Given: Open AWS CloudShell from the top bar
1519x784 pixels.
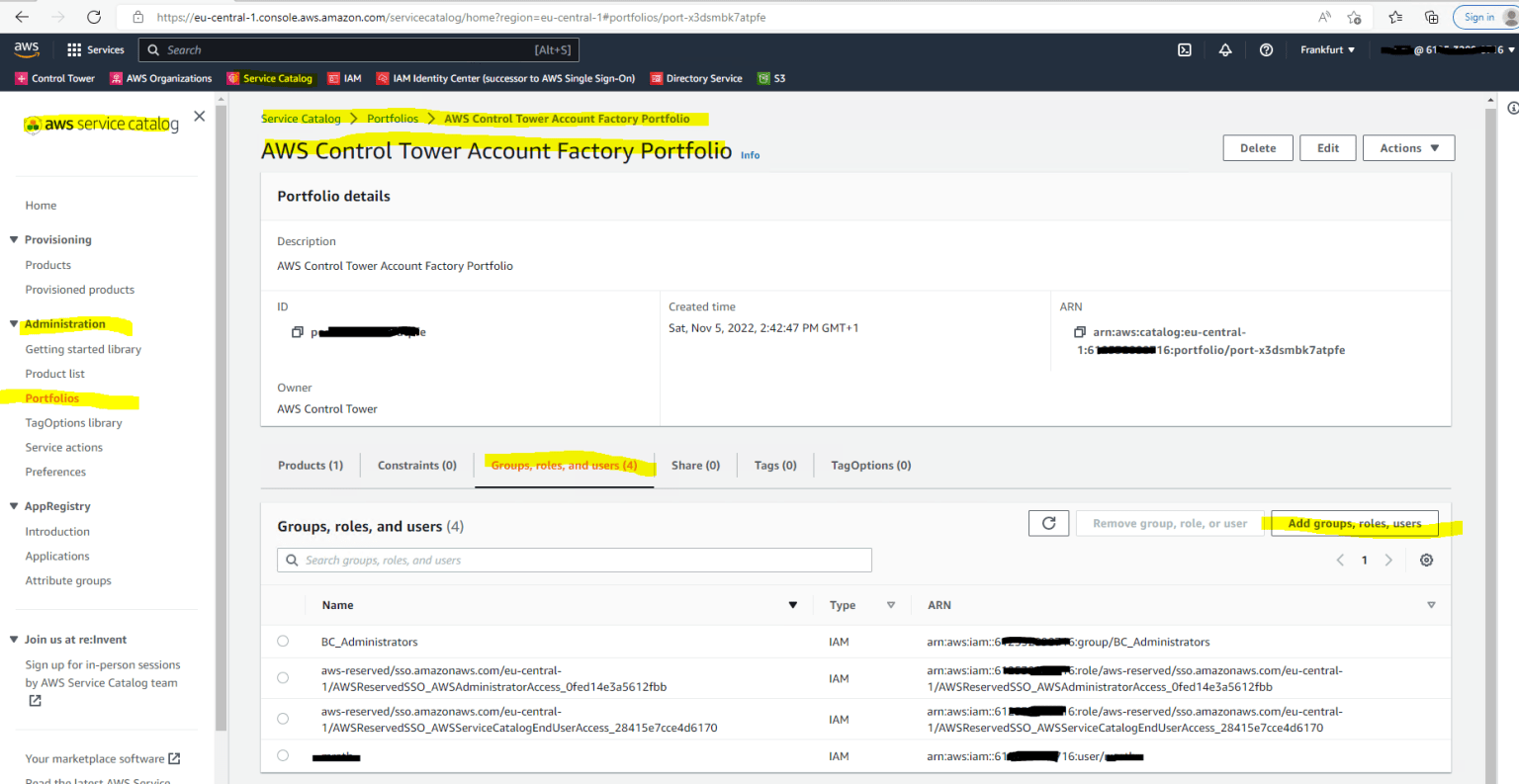Looking at the screenshot, I should point(1184,49).
